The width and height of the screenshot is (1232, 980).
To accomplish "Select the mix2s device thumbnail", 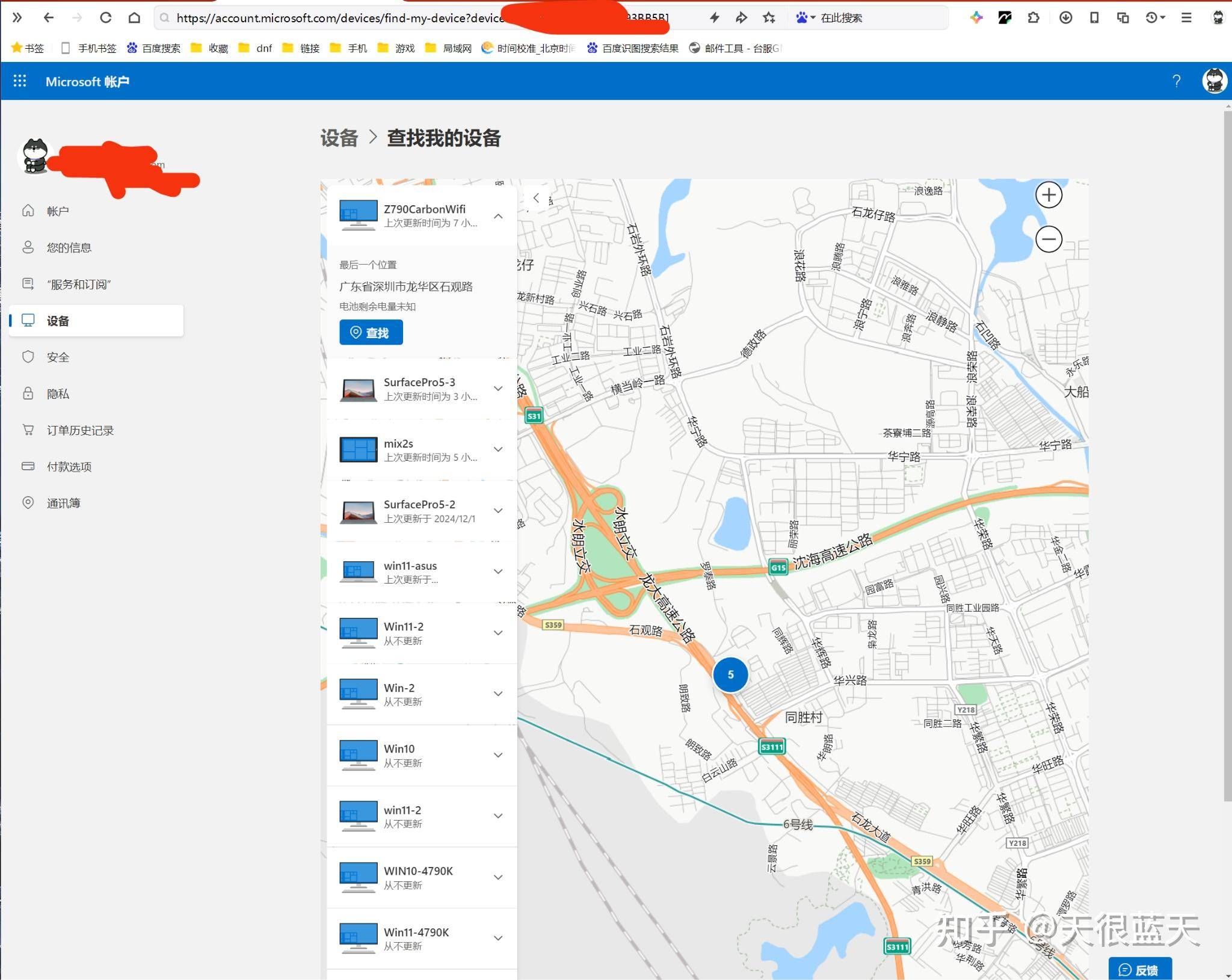I will coord(359,449).
